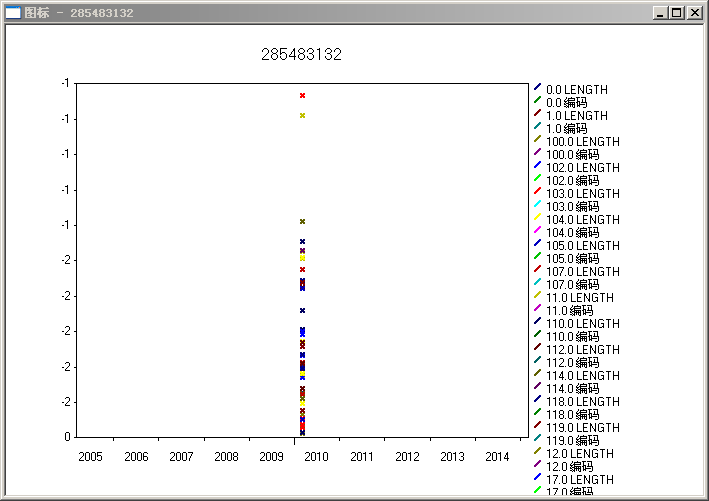Click the 2005 x-axis label
Viewport: 709px width, 501px height.
point(90,457)
